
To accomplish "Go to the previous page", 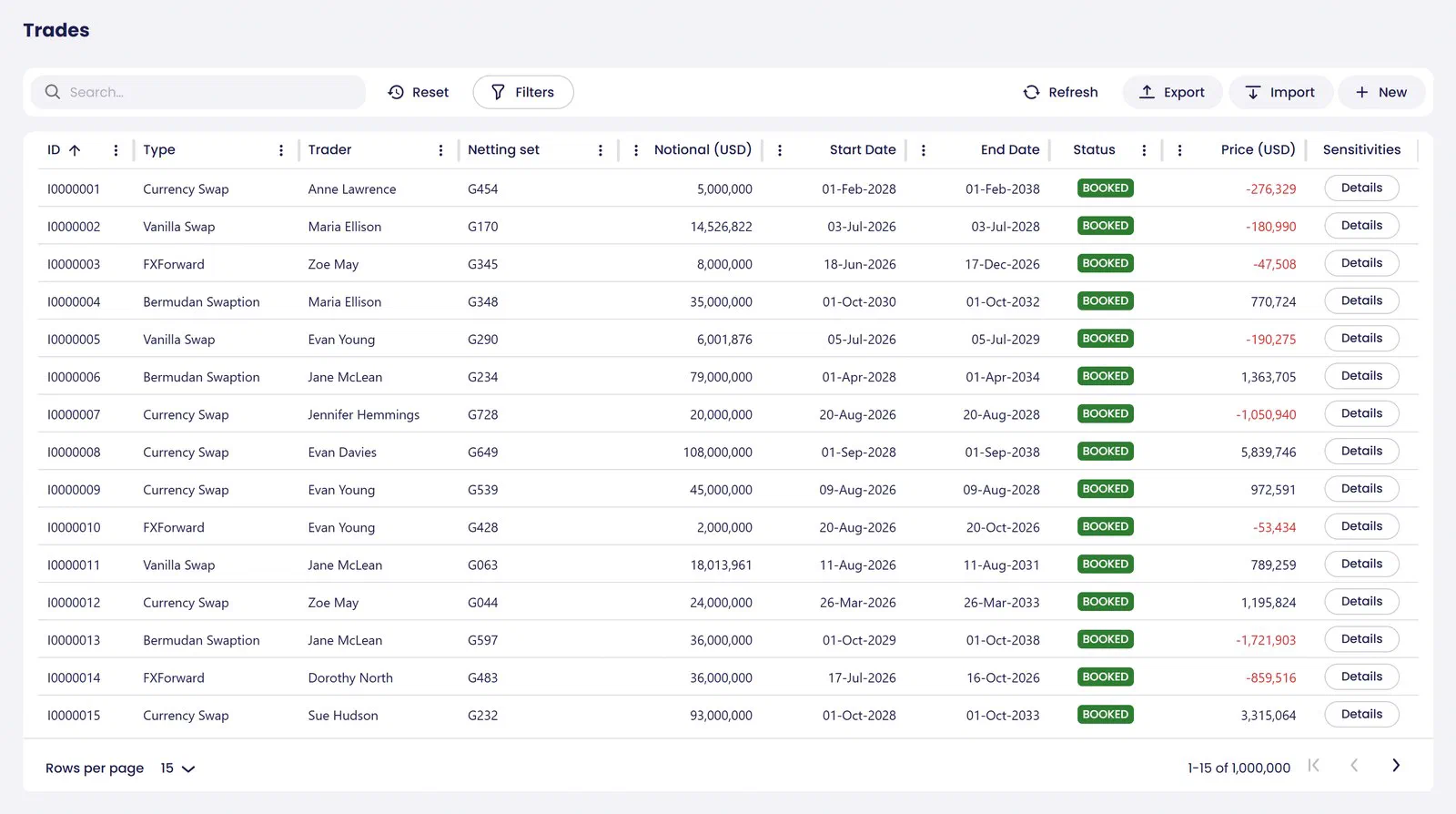I will tap(1354, 766).
